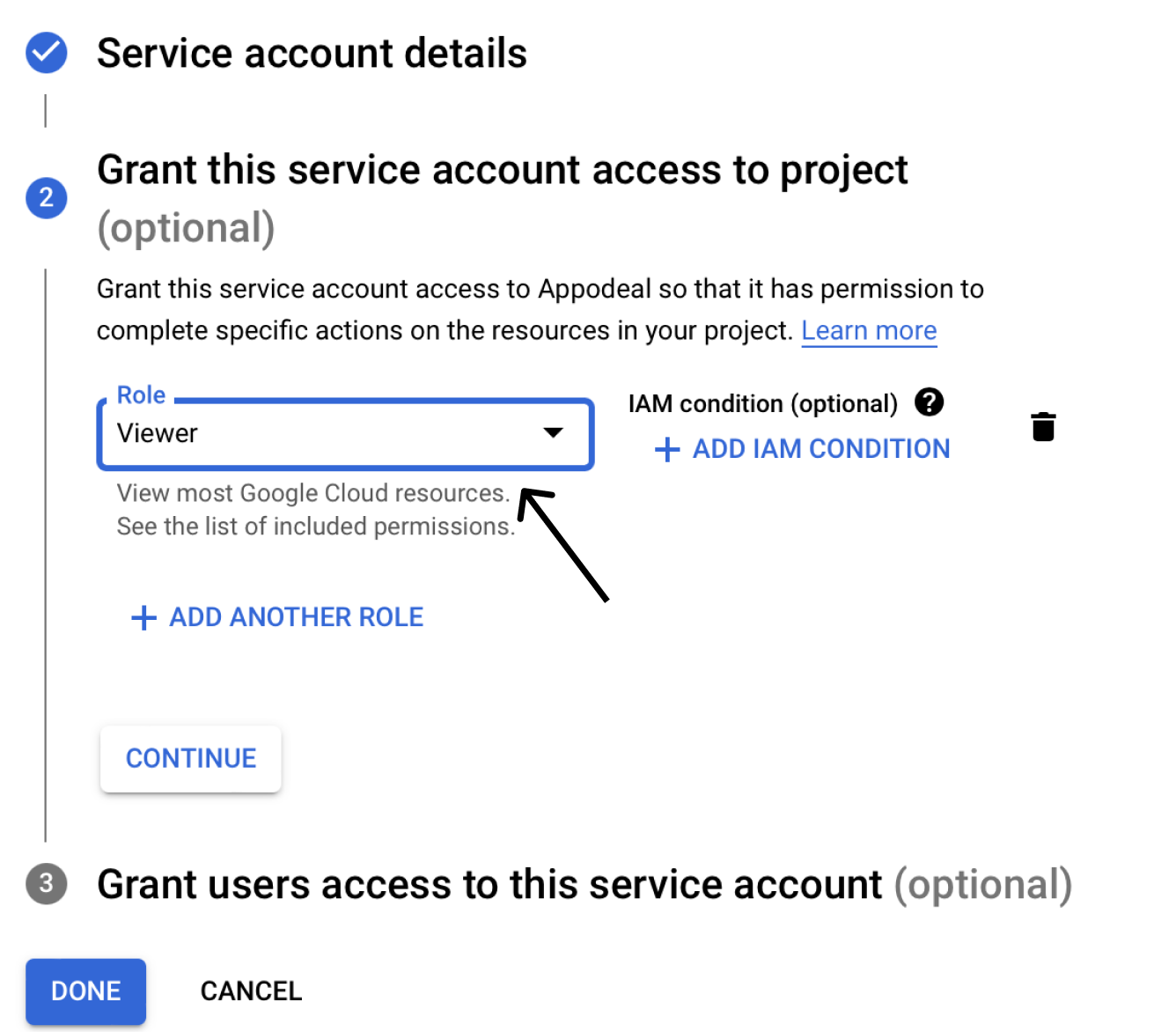This screenshot has height=1032, width=1176.
Task: Expand Grant users access step heading
Action: pos(489,884)
